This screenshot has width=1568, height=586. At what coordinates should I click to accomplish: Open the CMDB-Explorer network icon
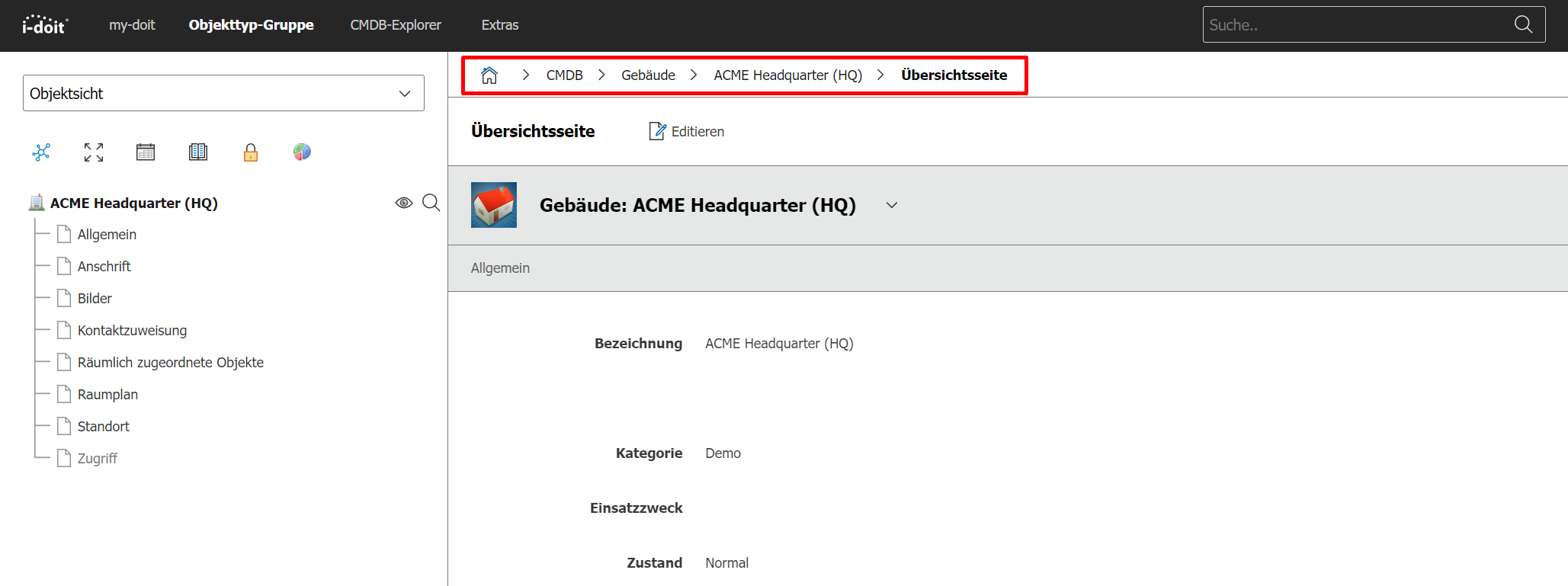pos(41,152)
